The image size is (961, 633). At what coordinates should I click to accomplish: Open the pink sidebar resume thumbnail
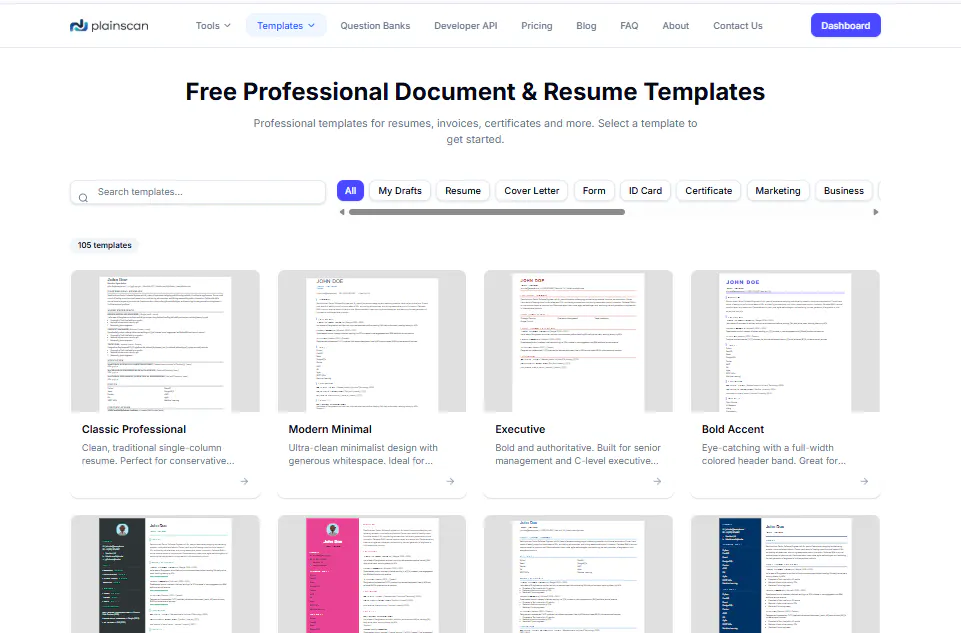(x=372, y=574)
